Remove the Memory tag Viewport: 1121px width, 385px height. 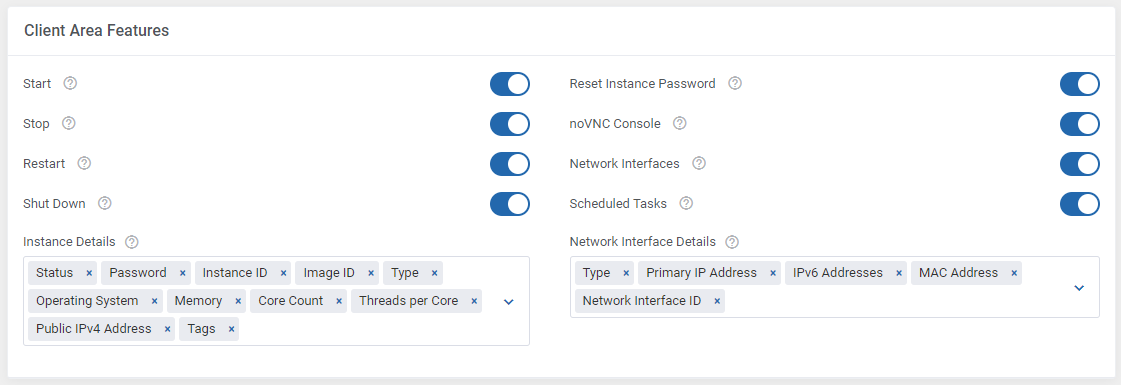coord(237,301)
